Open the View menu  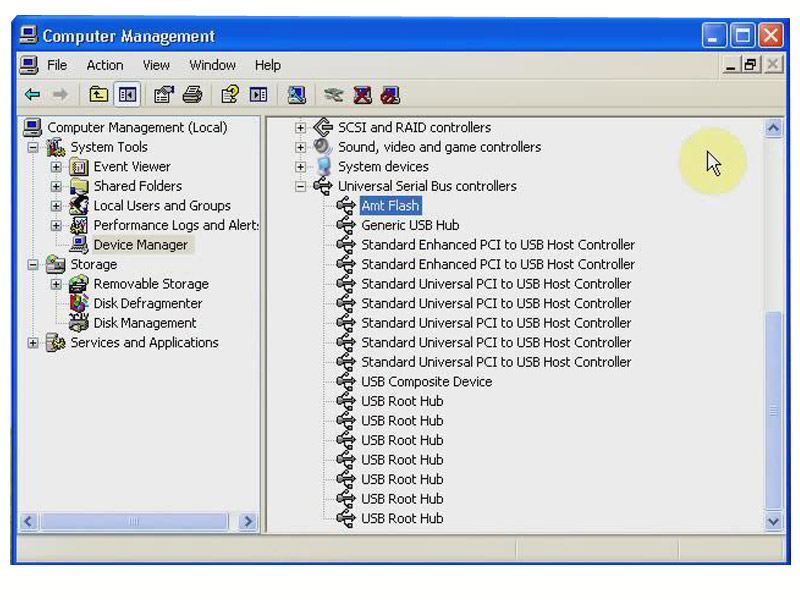coord(156,65)
